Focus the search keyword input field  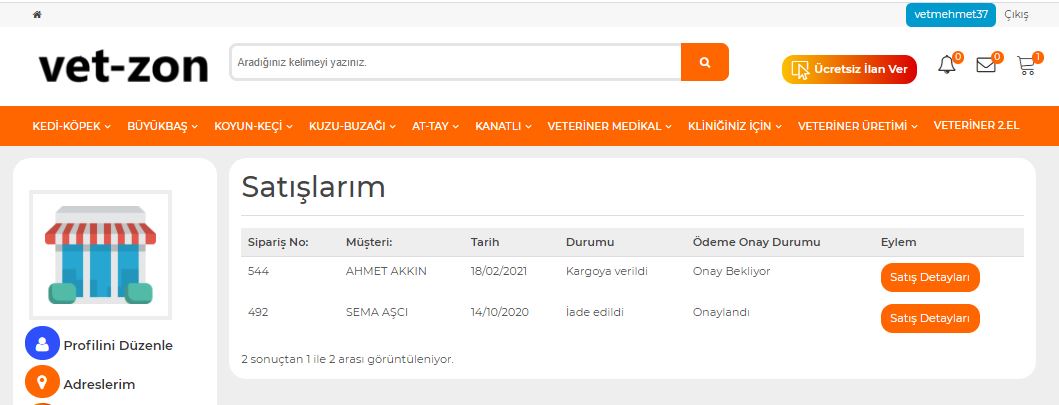[x=455, y=62]
